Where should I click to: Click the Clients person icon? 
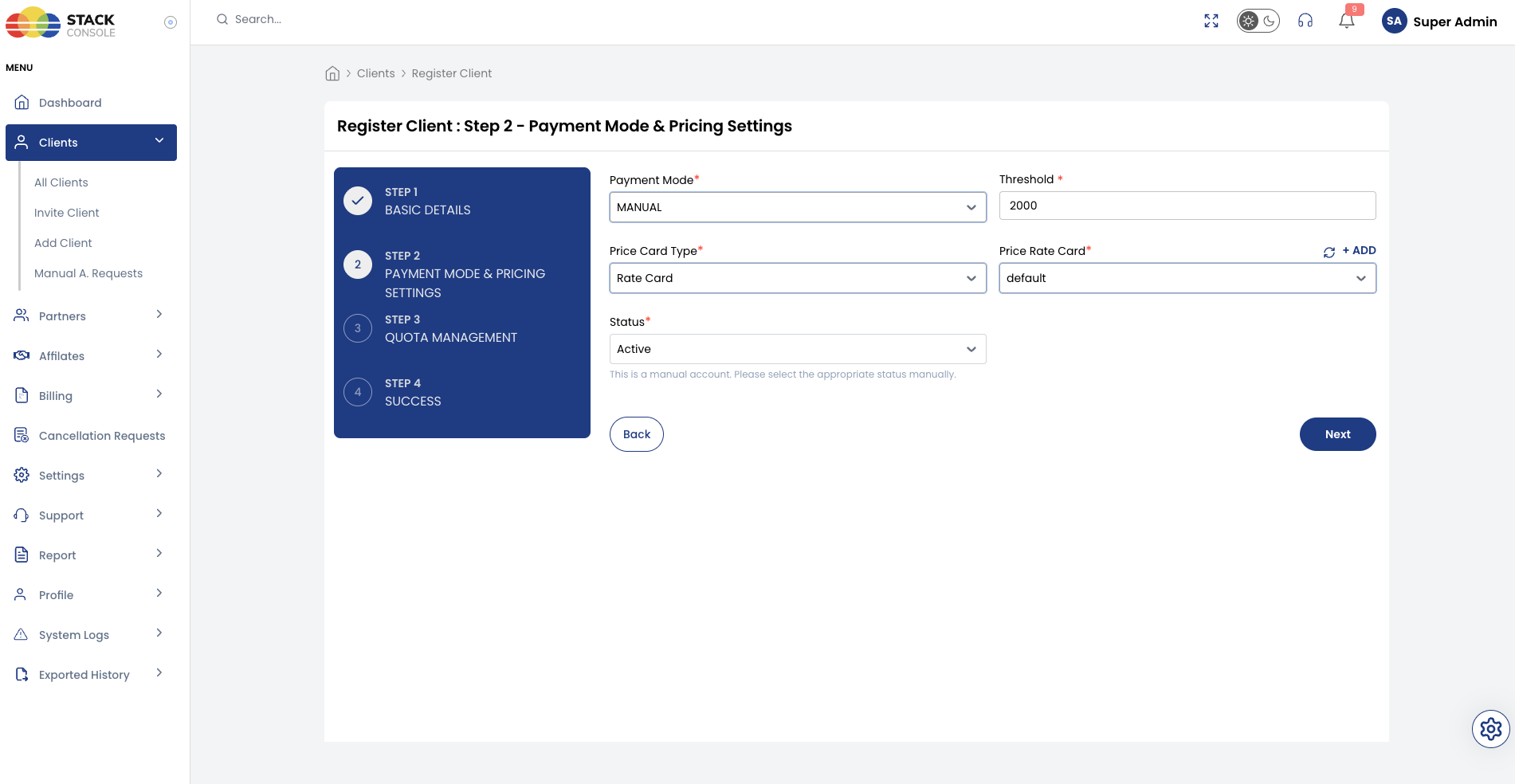(22, 142)
